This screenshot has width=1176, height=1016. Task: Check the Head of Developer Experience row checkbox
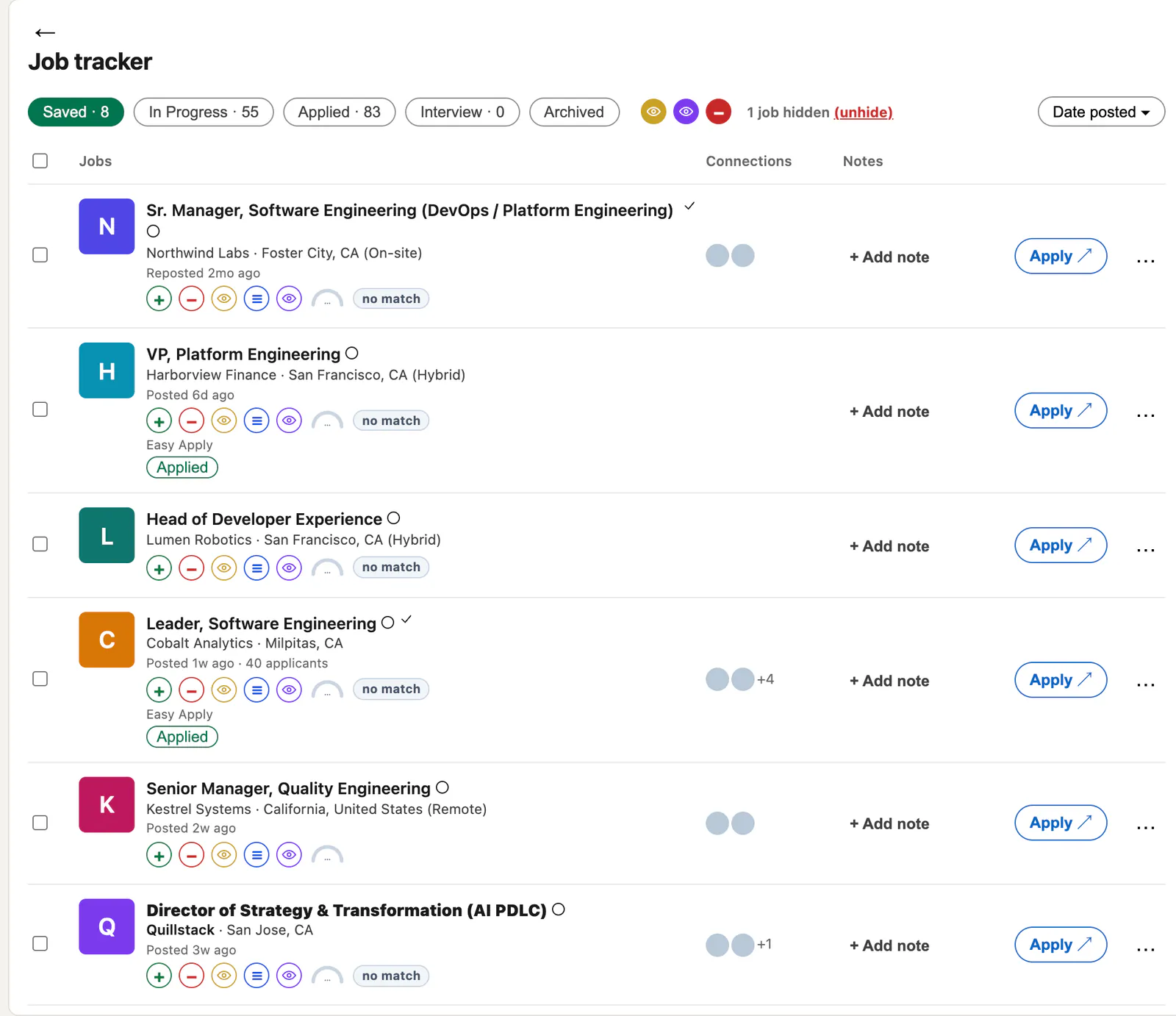click(x=40, y=544)
